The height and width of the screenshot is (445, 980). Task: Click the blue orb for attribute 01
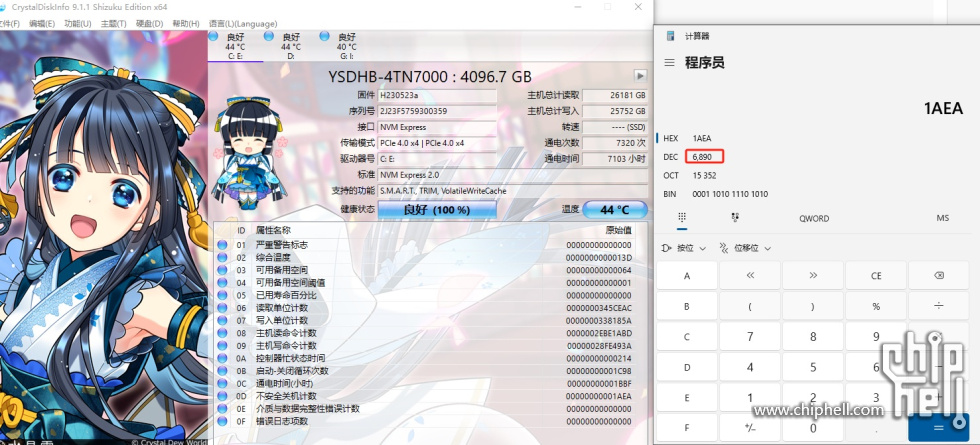coord(222,245)
